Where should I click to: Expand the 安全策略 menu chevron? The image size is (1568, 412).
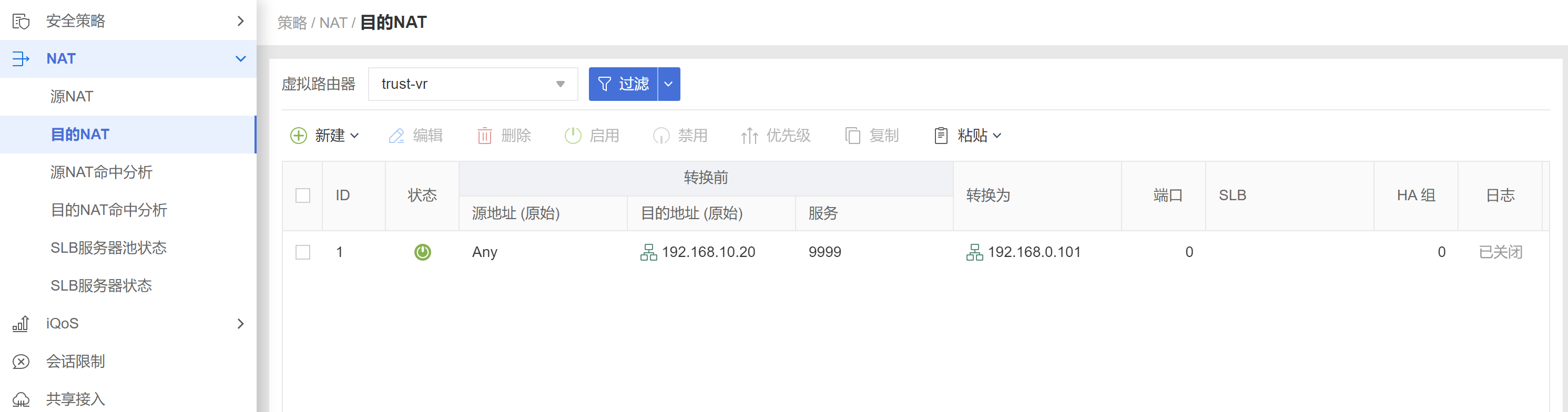click(240, 22)
